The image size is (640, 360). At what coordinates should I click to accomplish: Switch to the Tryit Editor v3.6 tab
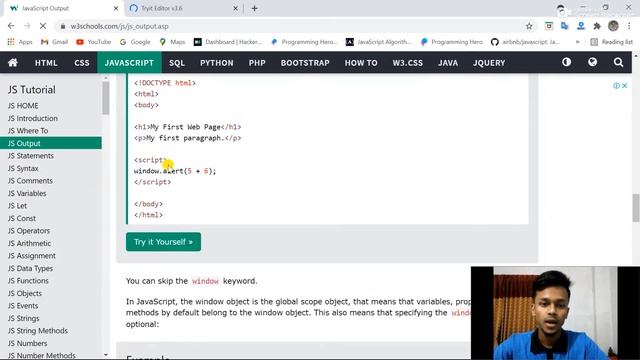(184, 8)
